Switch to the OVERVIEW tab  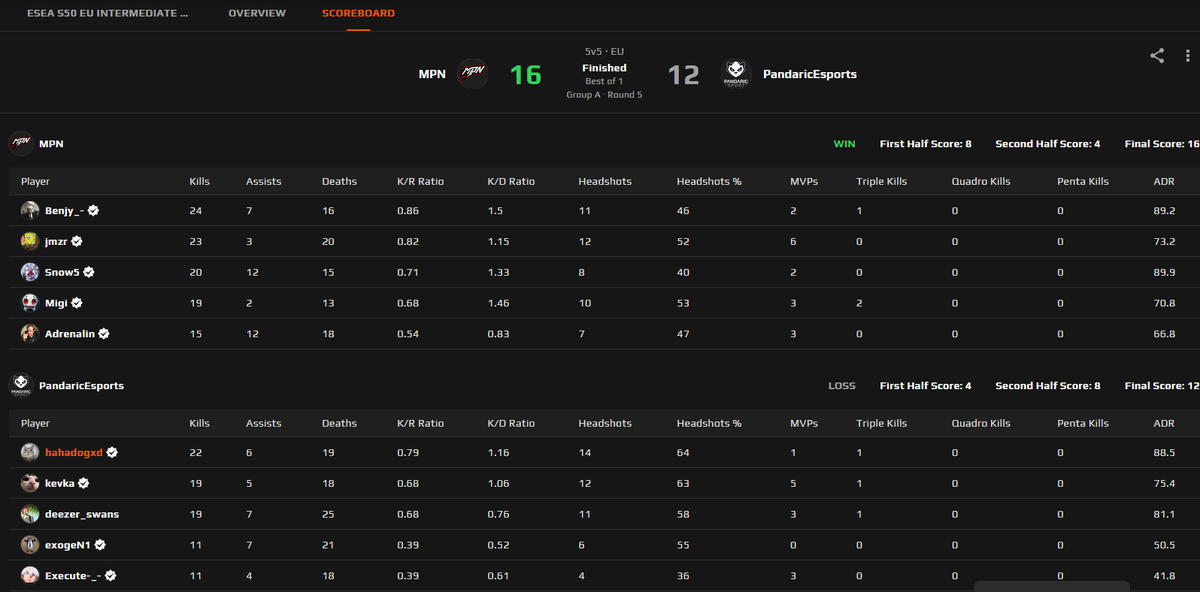(257, 13)
